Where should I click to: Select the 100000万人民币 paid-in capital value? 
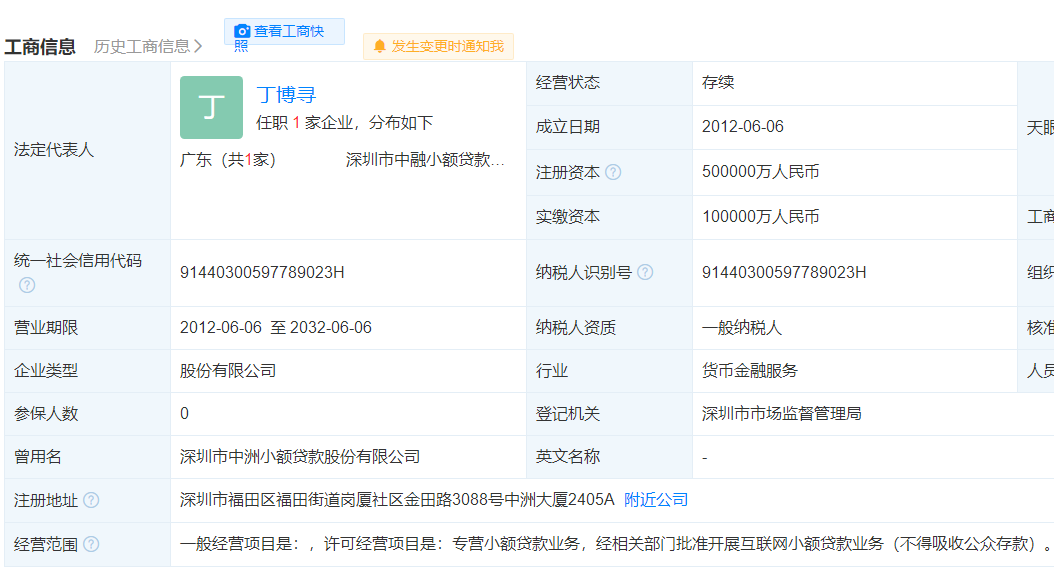click(760, 217)
